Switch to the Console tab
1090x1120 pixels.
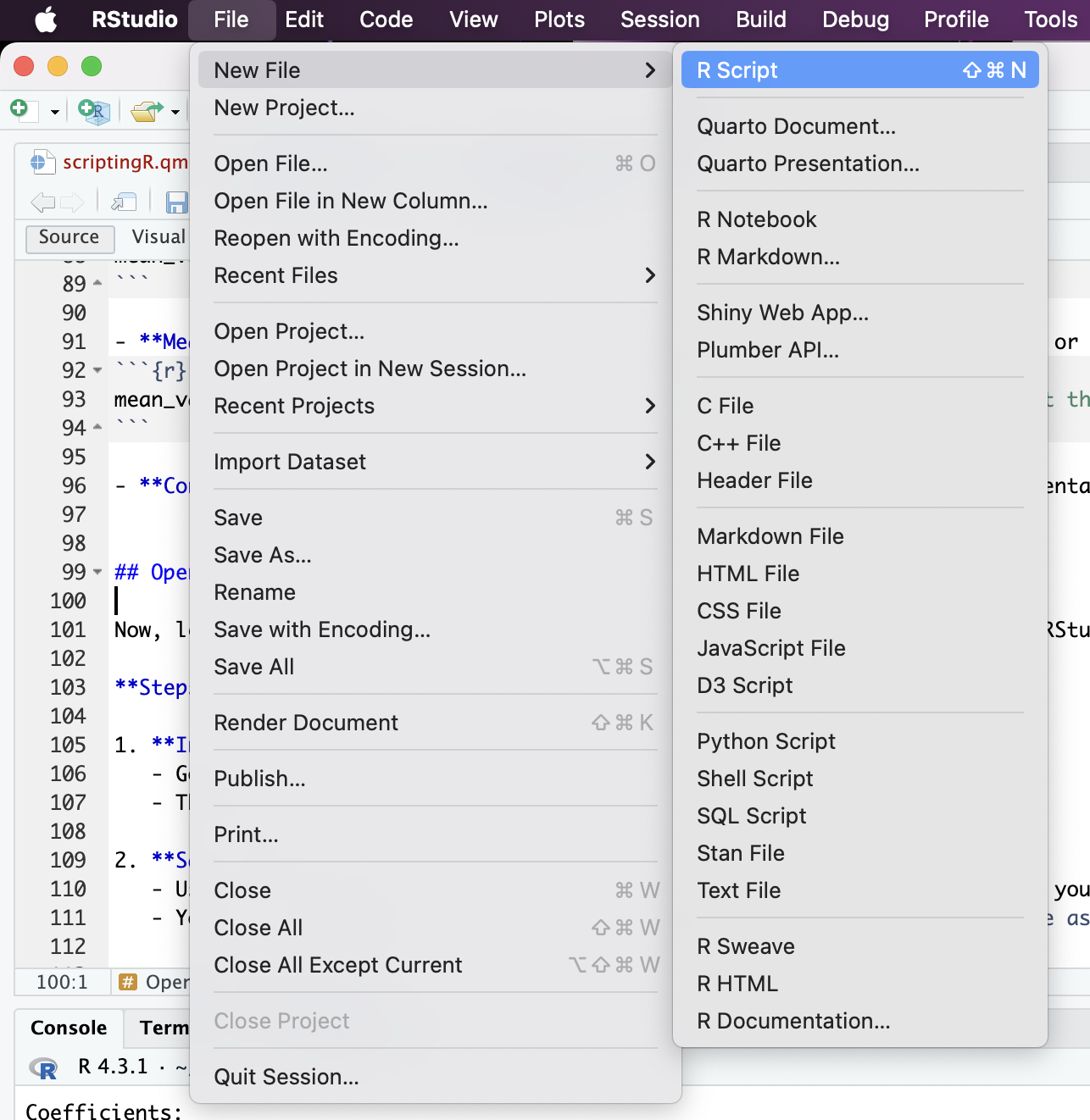tap(69, 1028)
